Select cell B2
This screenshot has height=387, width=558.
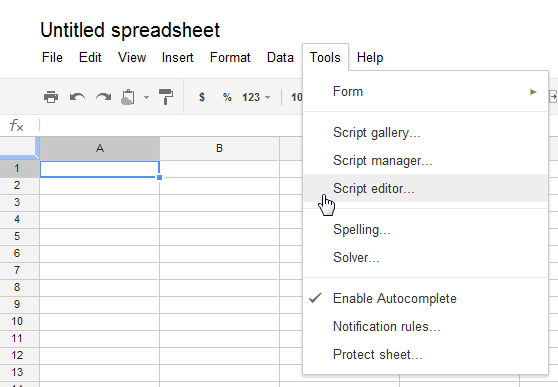point(220,186)
